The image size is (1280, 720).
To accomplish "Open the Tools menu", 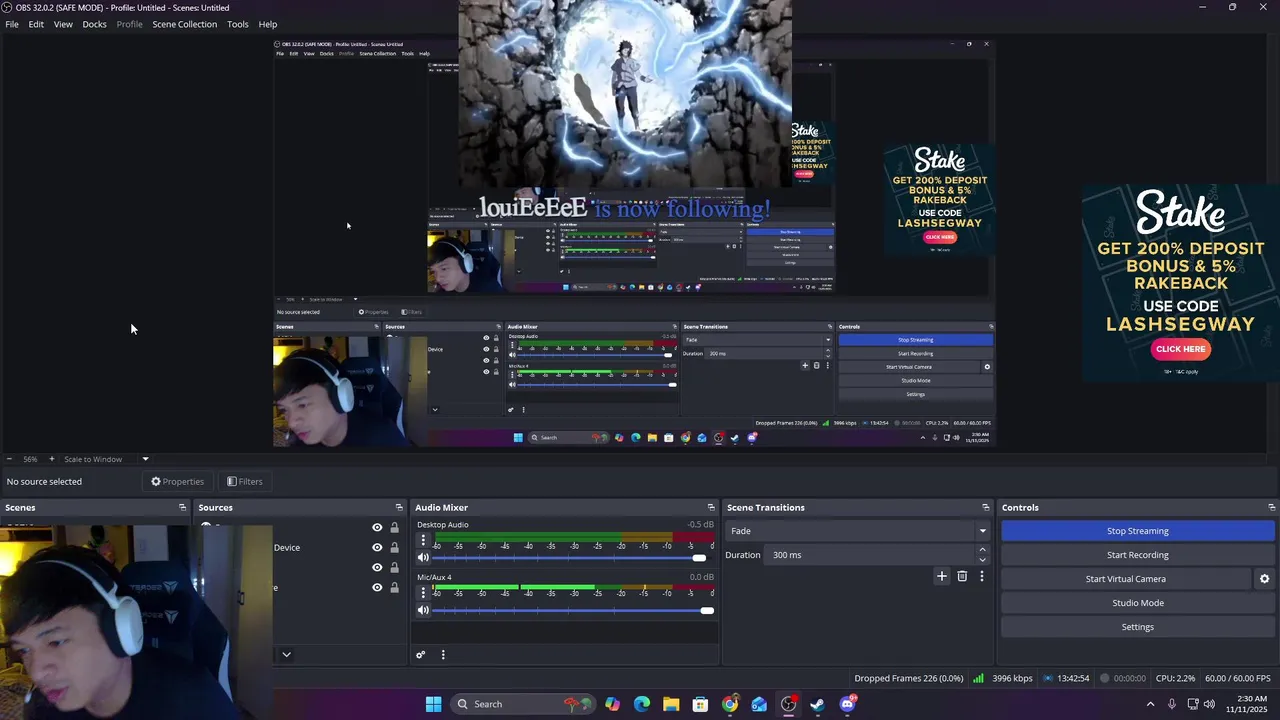I will pos(238,24).
